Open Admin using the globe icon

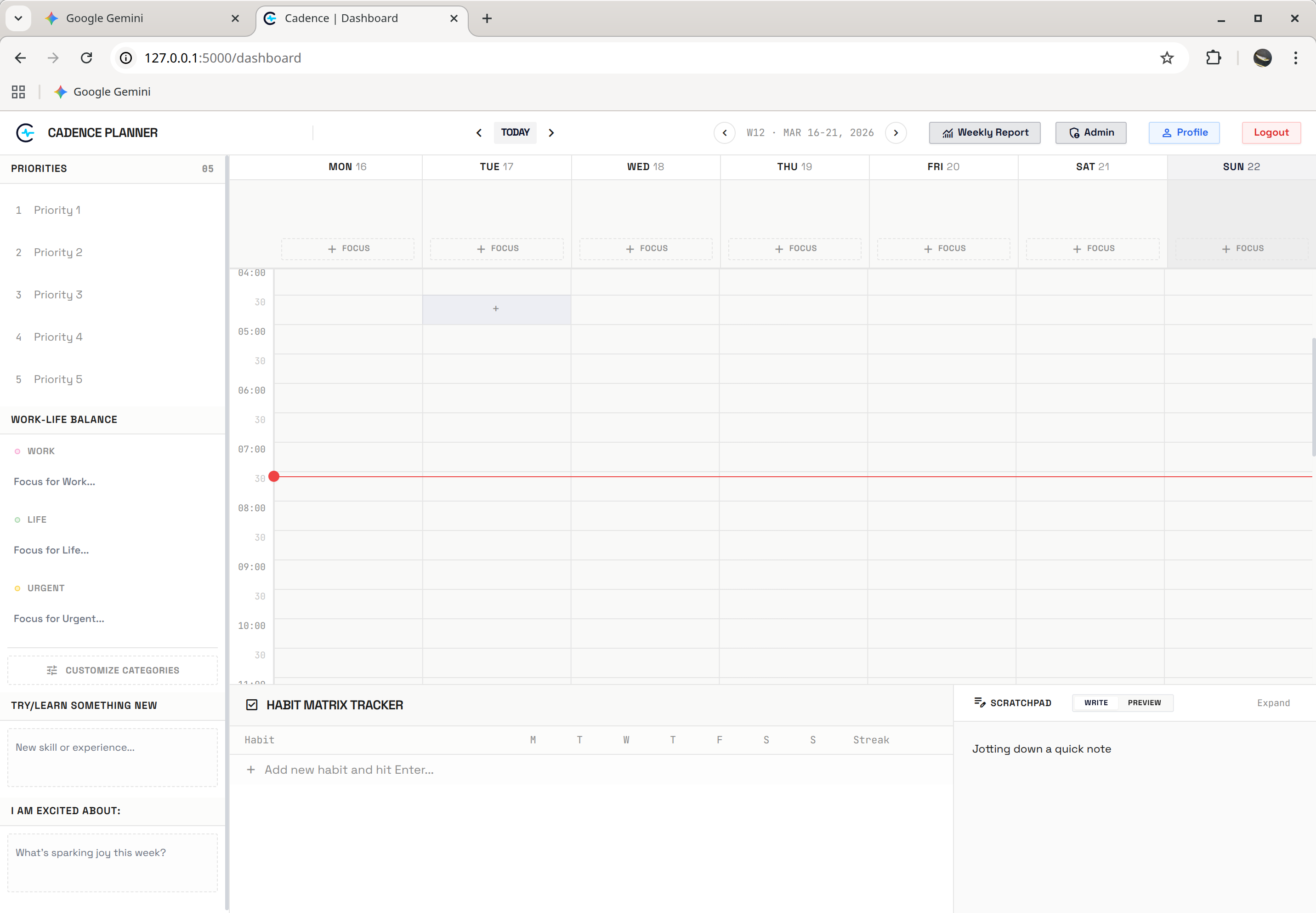click(1074, 133)
